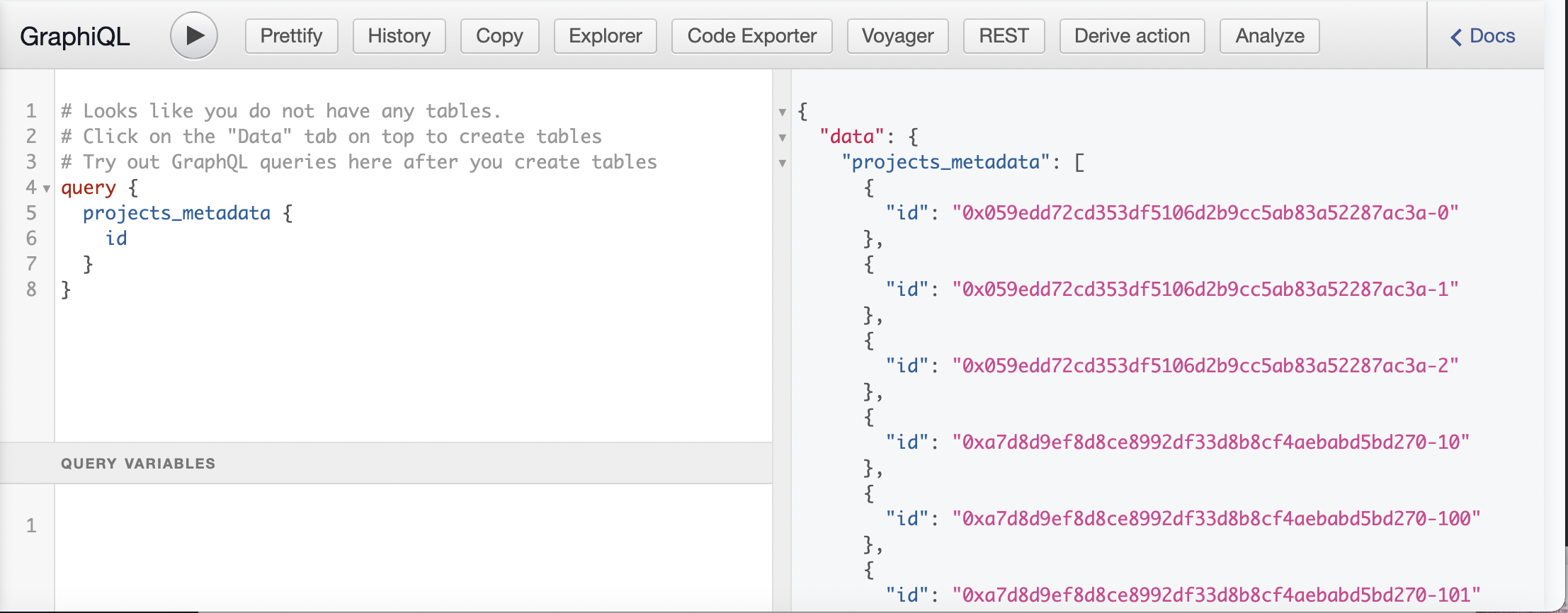
Task: Click the 'id' field on line 6
Action: [x=116, y=239]
